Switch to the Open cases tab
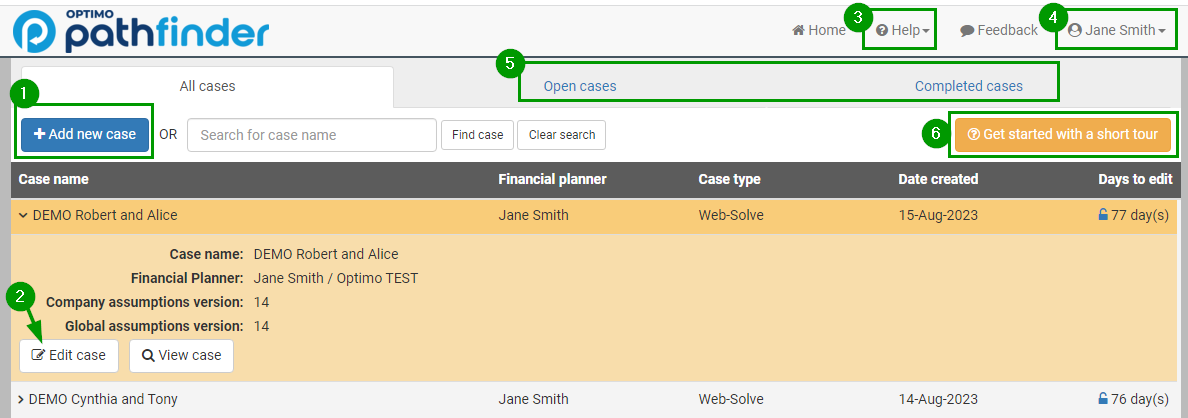Screen dimensions: 1188x418 point(580,86)
